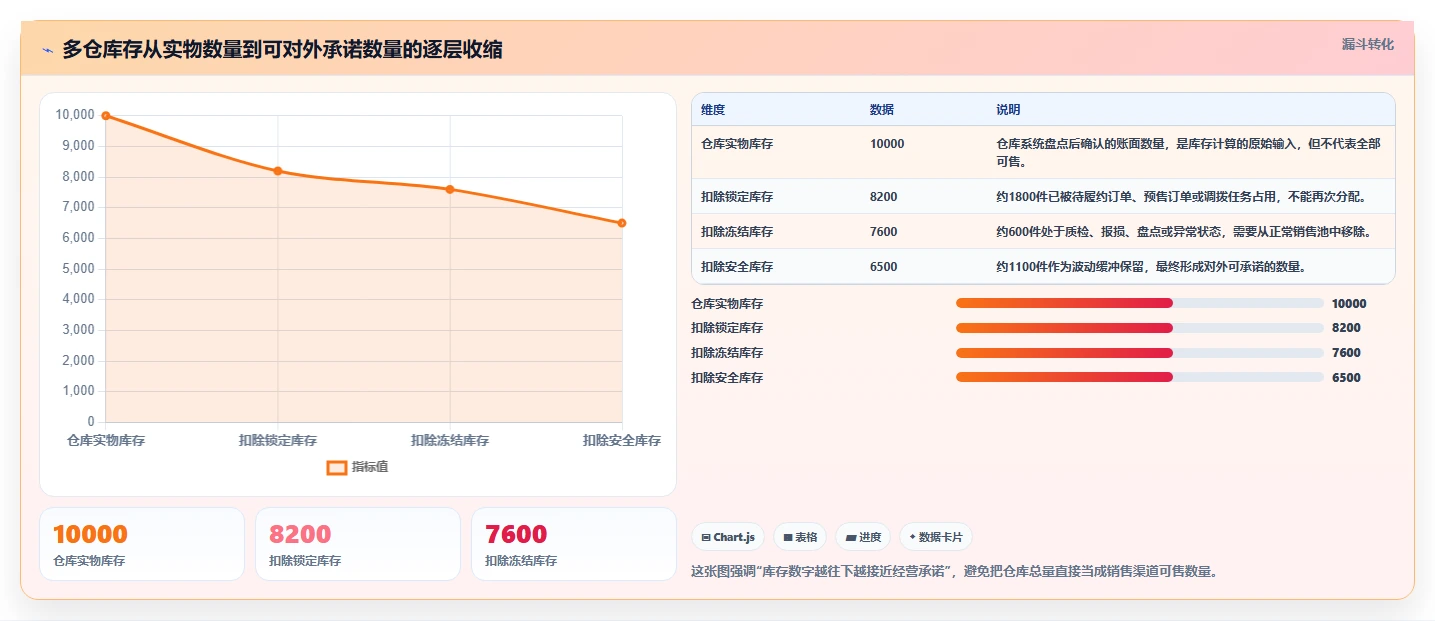The image size is (1435, 621).
Task: Select the 仓库实物库存 data point on the chart
Action: [x=106, y=116]
